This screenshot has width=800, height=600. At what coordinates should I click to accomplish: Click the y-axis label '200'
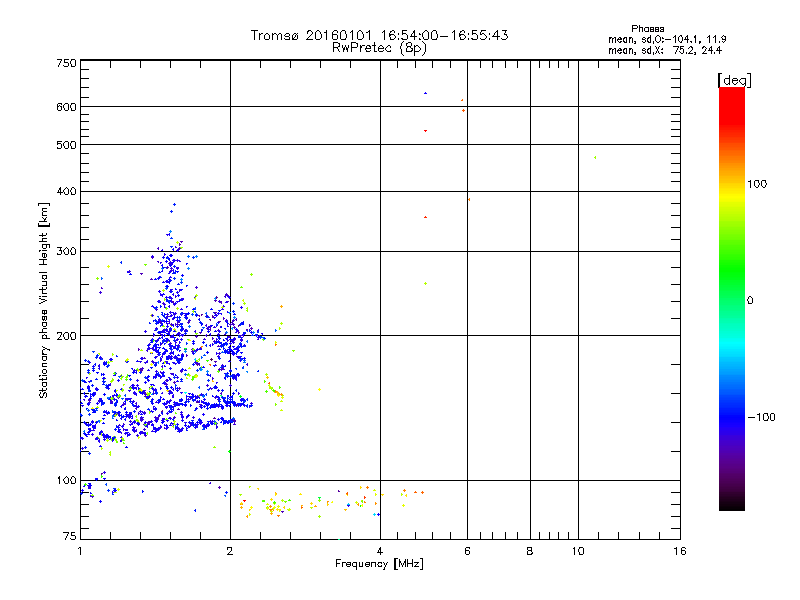pyautogui.click(x=66, y=336)
